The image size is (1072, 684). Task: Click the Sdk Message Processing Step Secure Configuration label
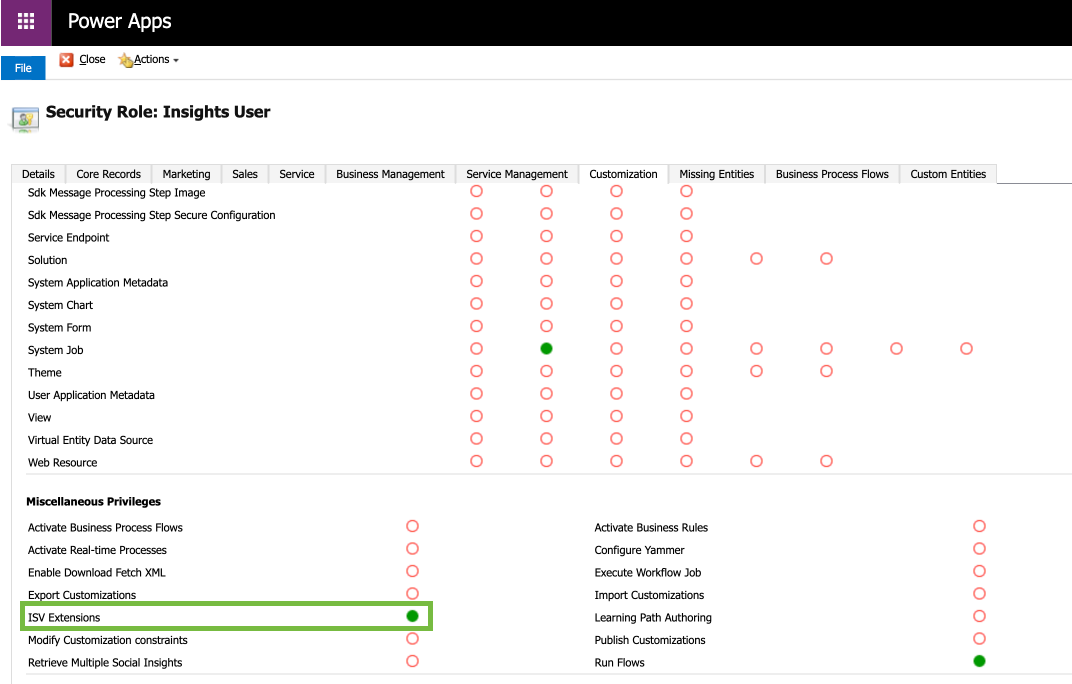(152, 215)
